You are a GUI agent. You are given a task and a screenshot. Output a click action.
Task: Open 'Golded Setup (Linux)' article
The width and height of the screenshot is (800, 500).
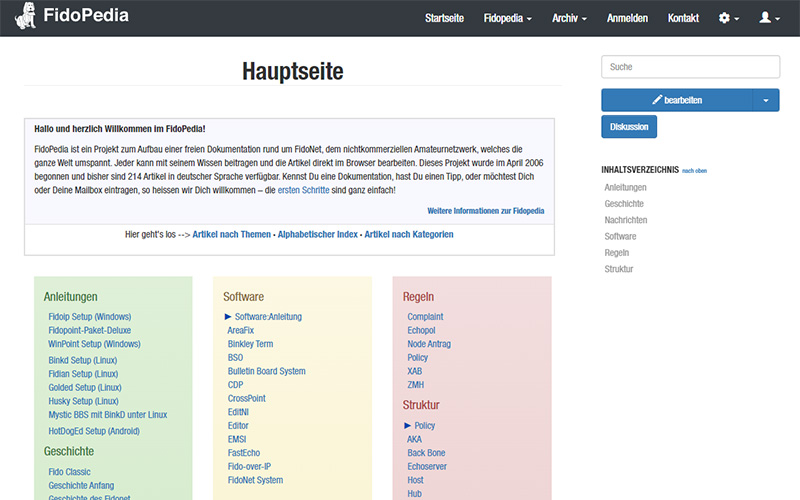point(85,388)
